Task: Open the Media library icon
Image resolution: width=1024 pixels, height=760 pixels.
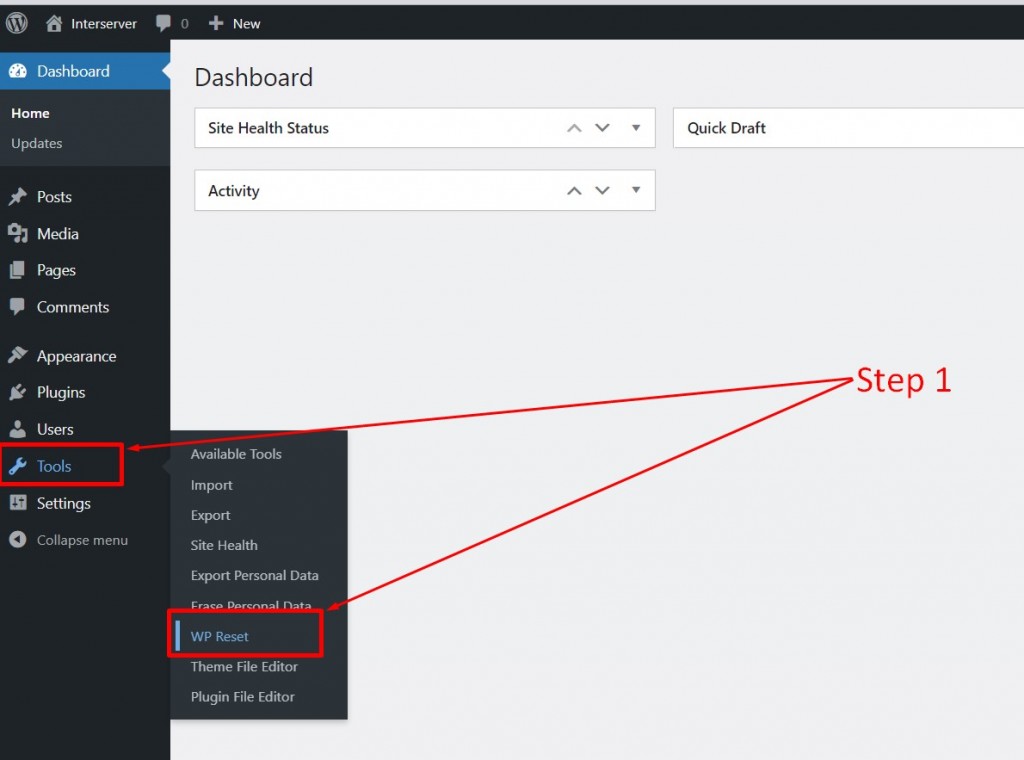Action: pyautogui.click(x=18, y=233)
